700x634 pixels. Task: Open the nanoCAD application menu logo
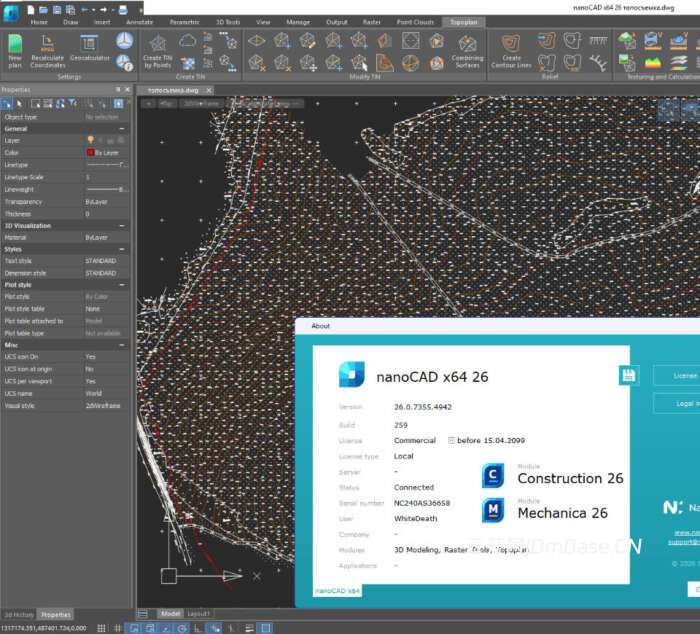pos(11,13)
